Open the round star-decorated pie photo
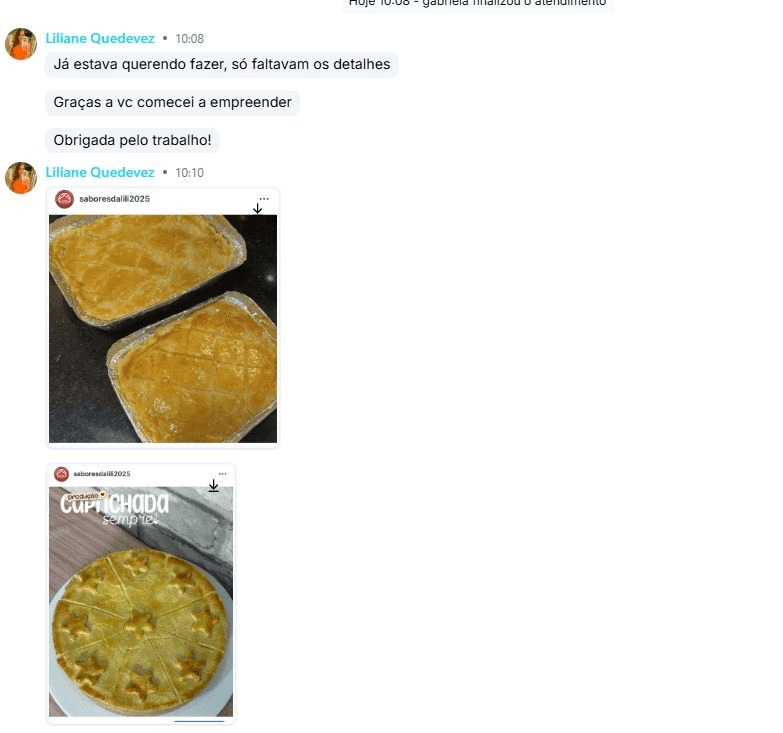This screenshot has height=733, width=783. [141, 602]
